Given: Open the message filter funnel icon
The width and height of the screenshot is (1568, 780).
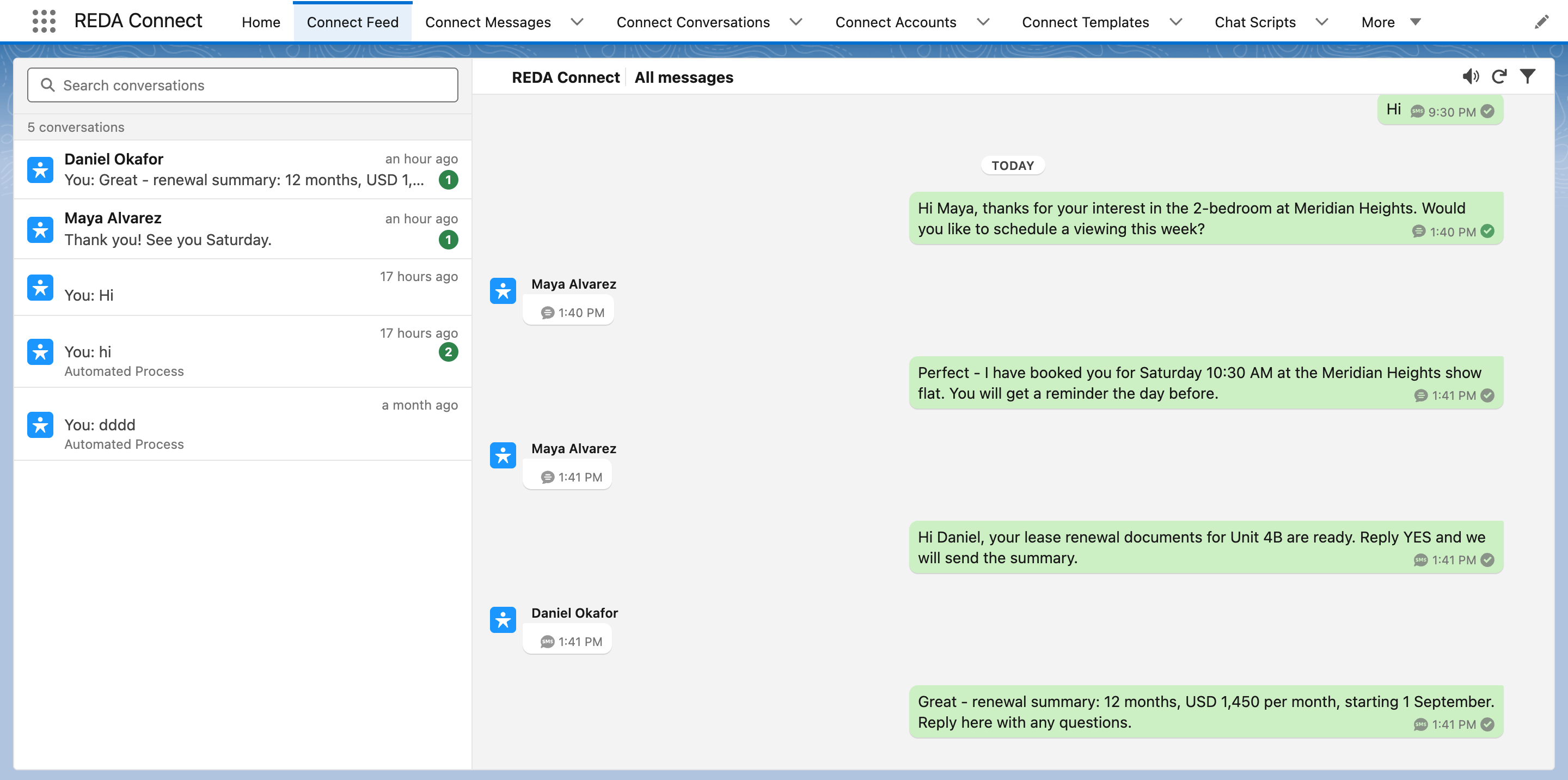Looking at the screenshot, I should coord(1528,76).
